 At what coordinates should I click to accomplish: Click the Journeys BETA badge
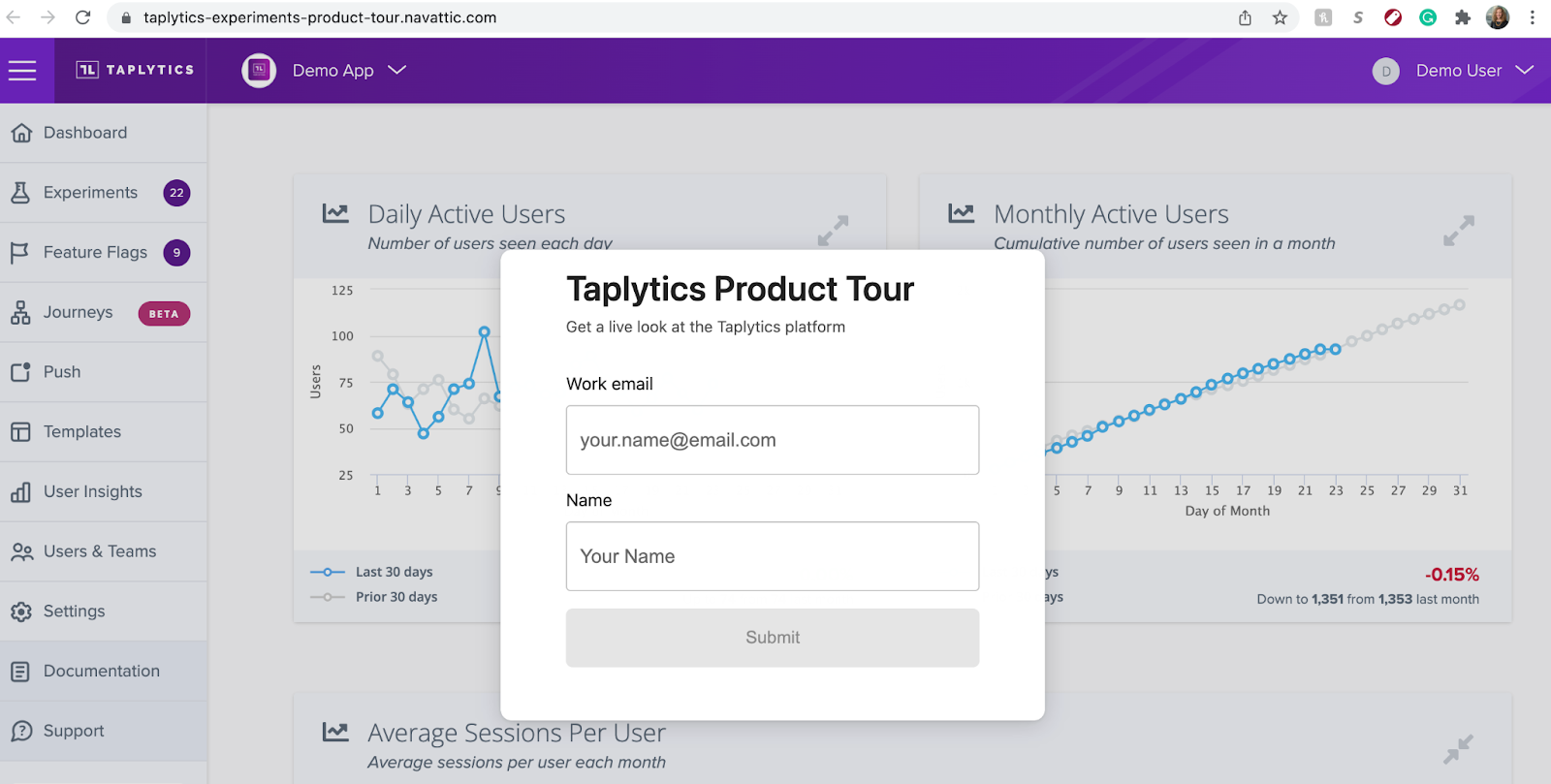164,314
